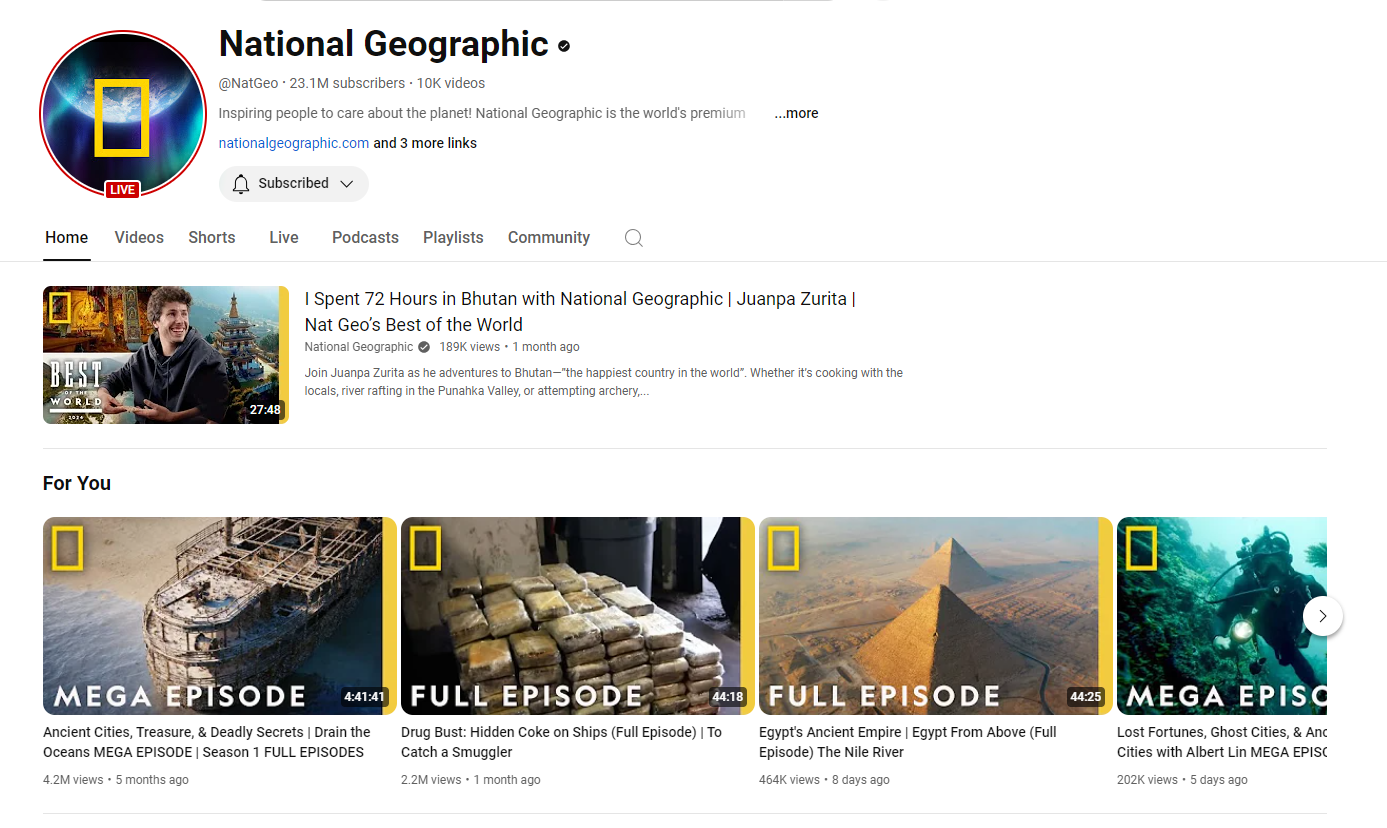Viewport: 1387px width, 828px height.
Task: Open the Shorts tab
Action: (x=212, y=238)
